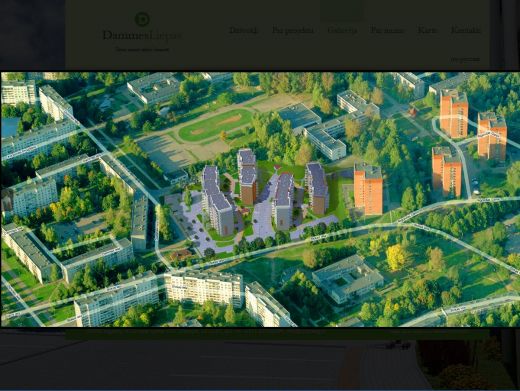Image resolution: width=520 pixels, height=391 pixels.
Task: Click the white panel block at the photo's bottom edge
Action: [204, 288]
